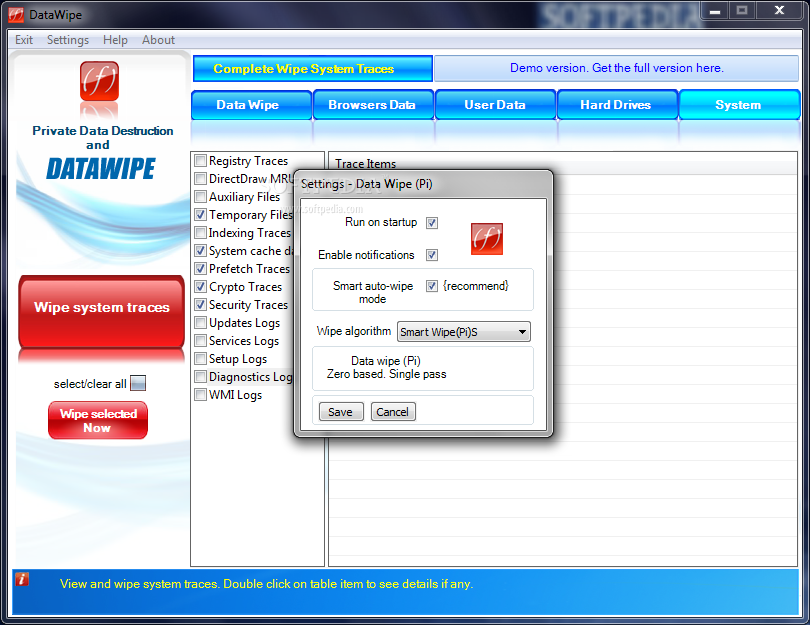Switch to the User Data tab
Image resolution: width=810 pixels, height=625 pixels.
pyautogui.click(x=495, y=105)
